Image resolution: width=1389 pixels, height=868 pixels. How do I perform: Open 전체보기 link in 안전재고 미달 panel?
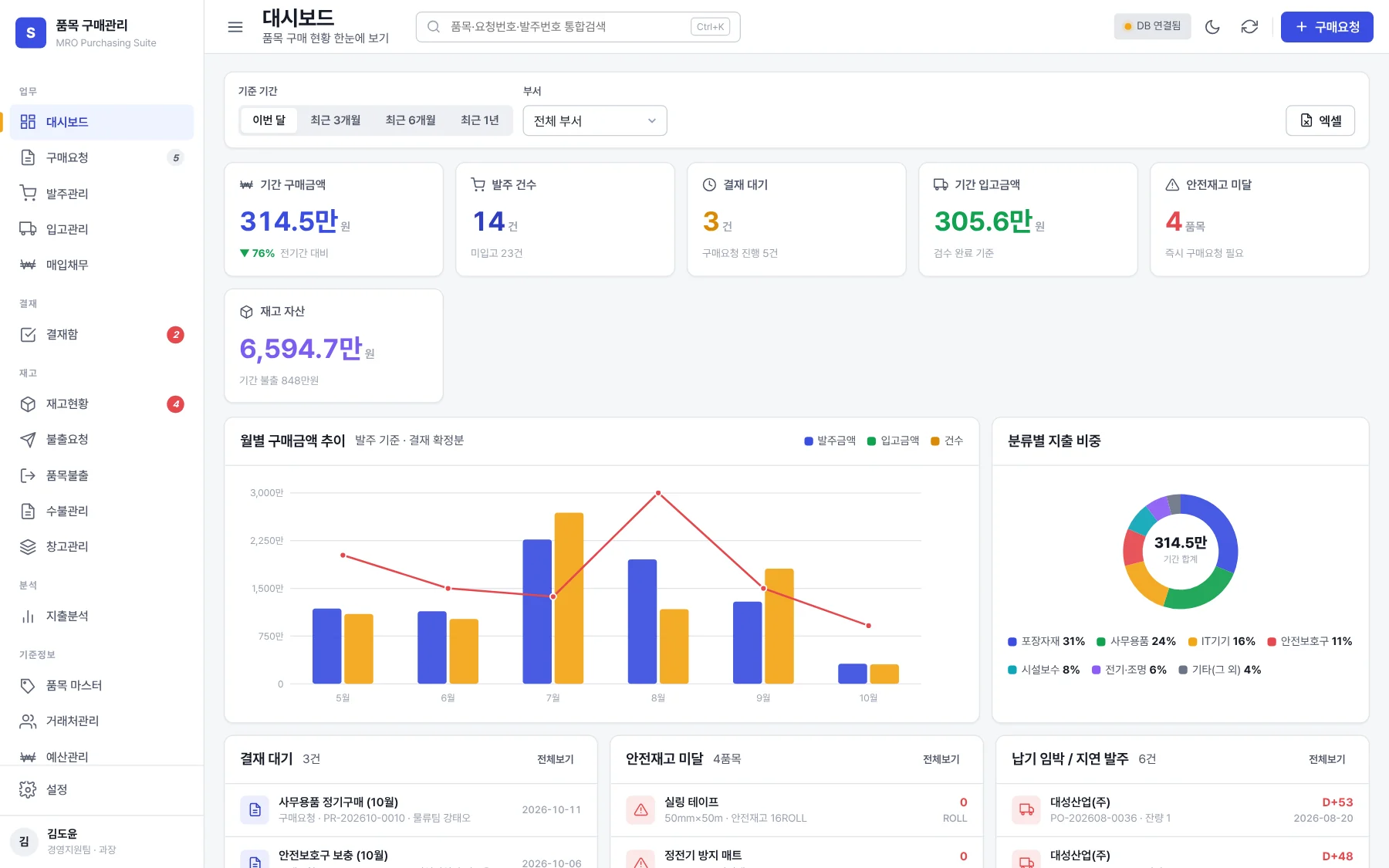pos(941,759)
